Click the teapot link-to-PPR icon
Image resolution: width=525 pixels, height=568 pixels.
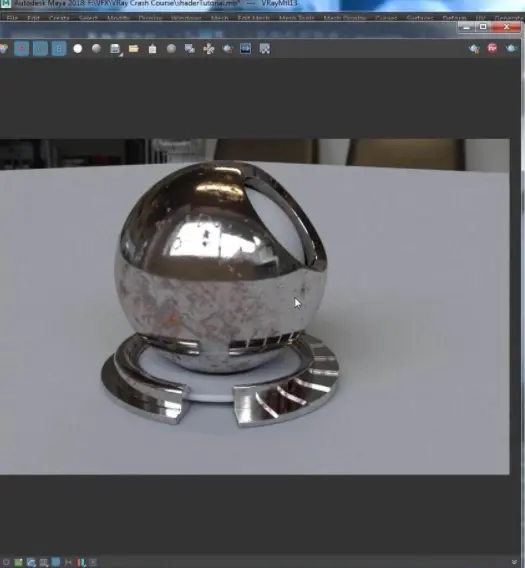coord(228,49)
